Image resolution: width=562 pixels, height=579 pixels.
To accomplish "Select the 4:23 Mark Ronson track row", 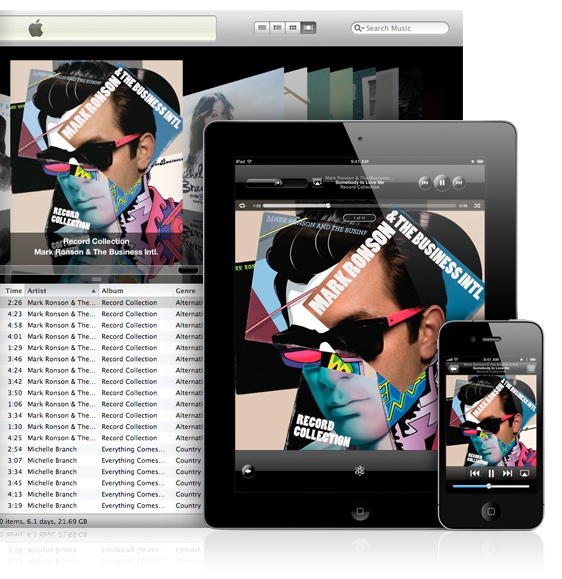I will point(102,314).
